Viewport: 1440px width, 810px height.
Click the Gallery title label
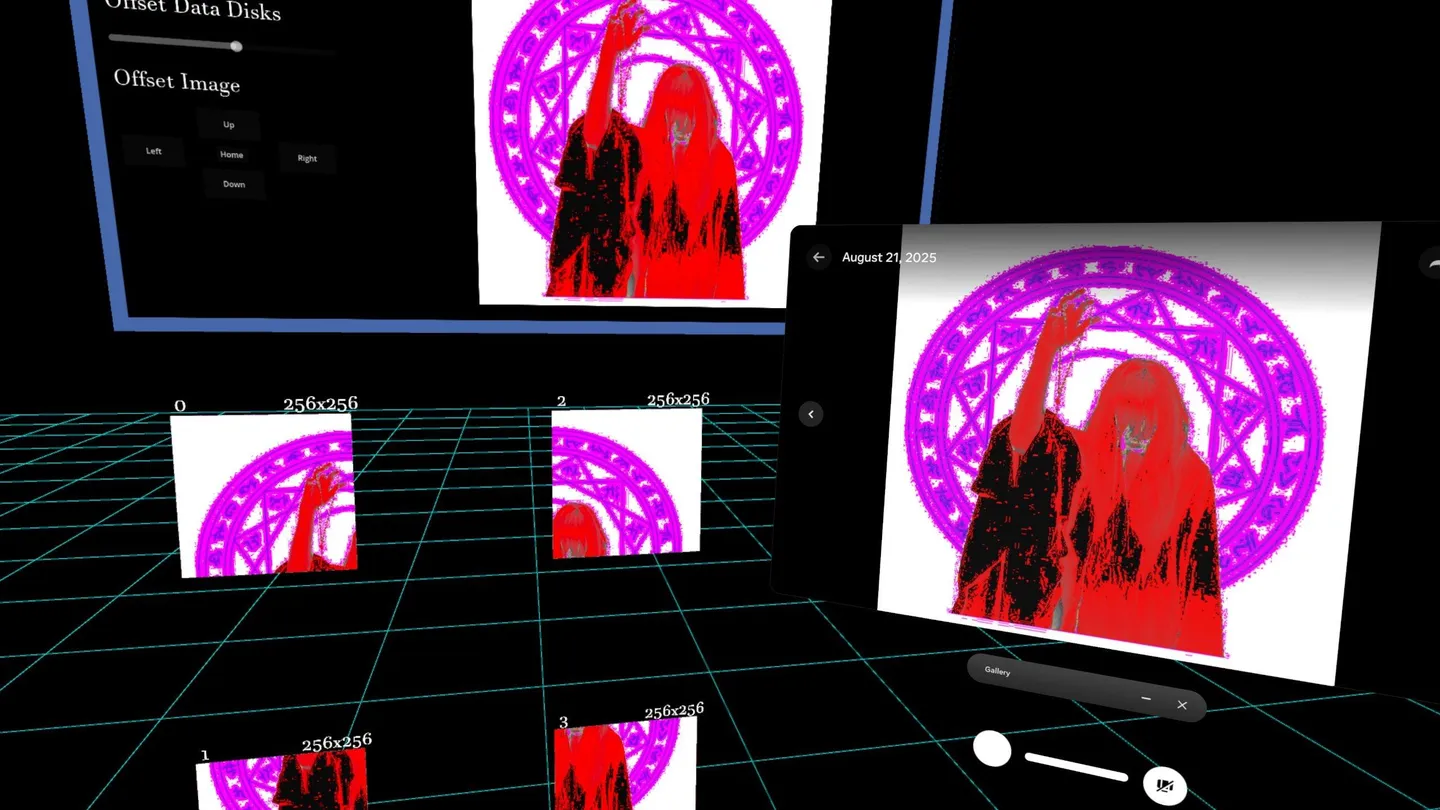click(x=997, y=671)
